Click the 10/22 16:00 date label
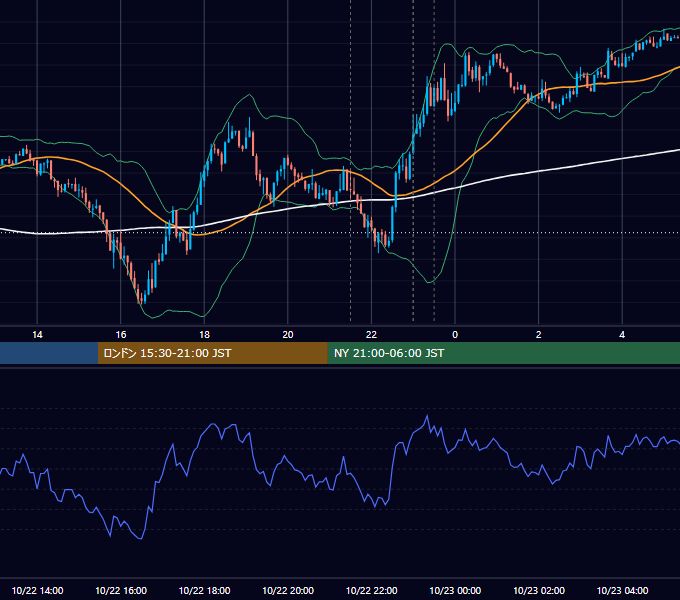The image size is (680, 600). click(x=121, y=590)
